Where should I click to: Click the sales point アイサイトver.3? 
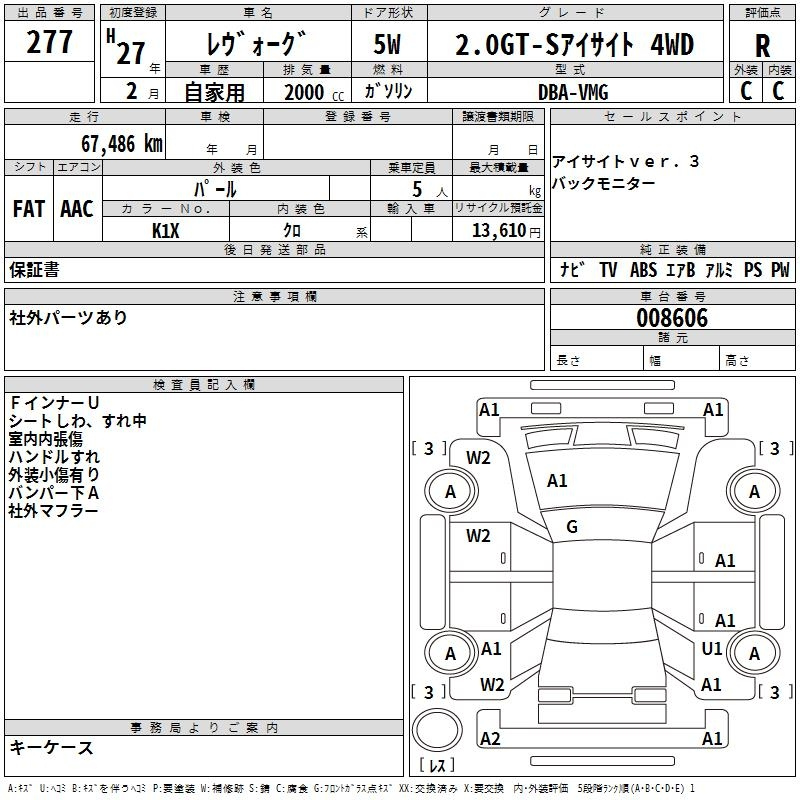click(625, 162)
